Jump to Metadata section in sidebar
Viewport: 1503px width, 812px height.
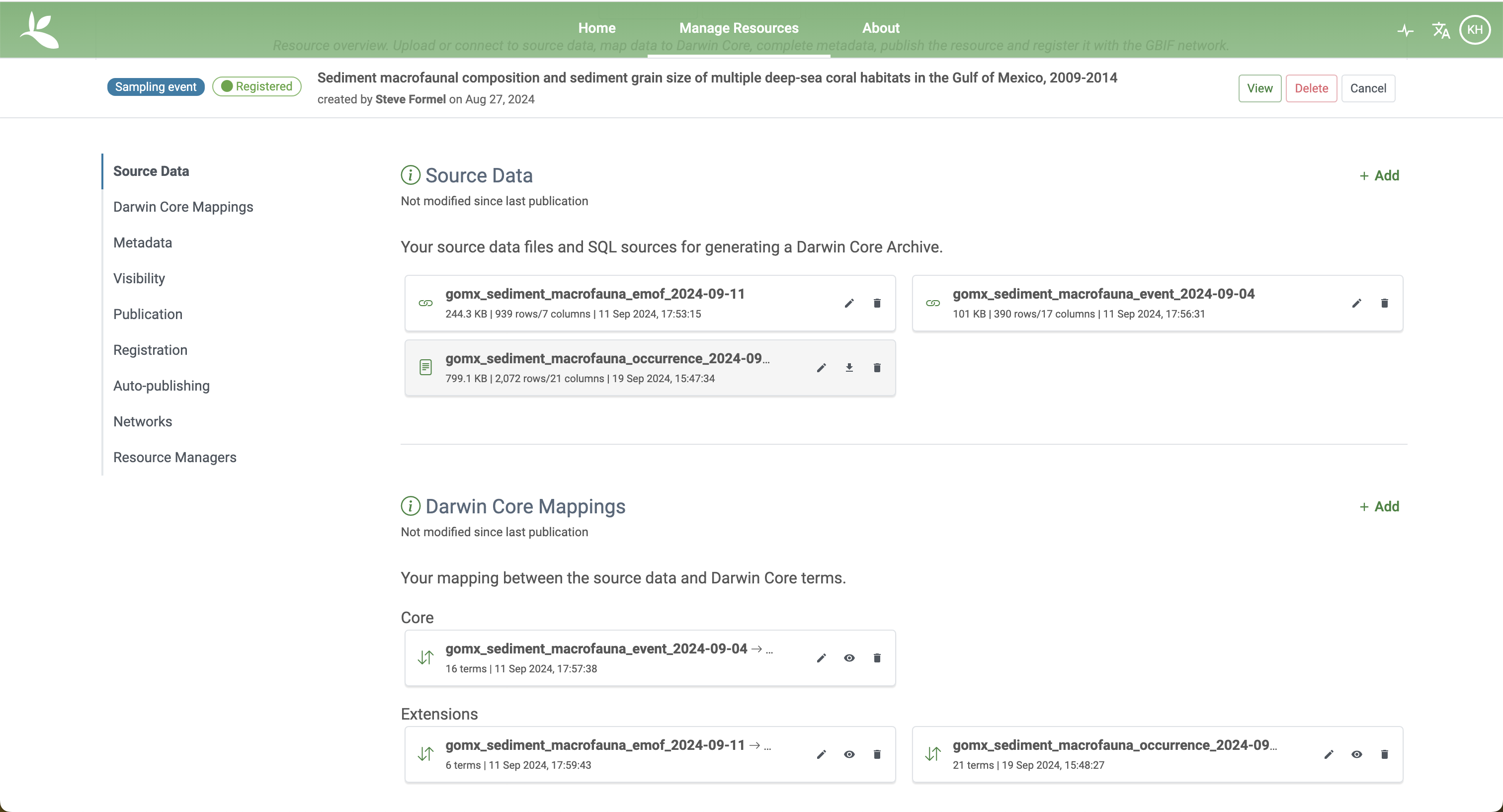pos(142,243)
